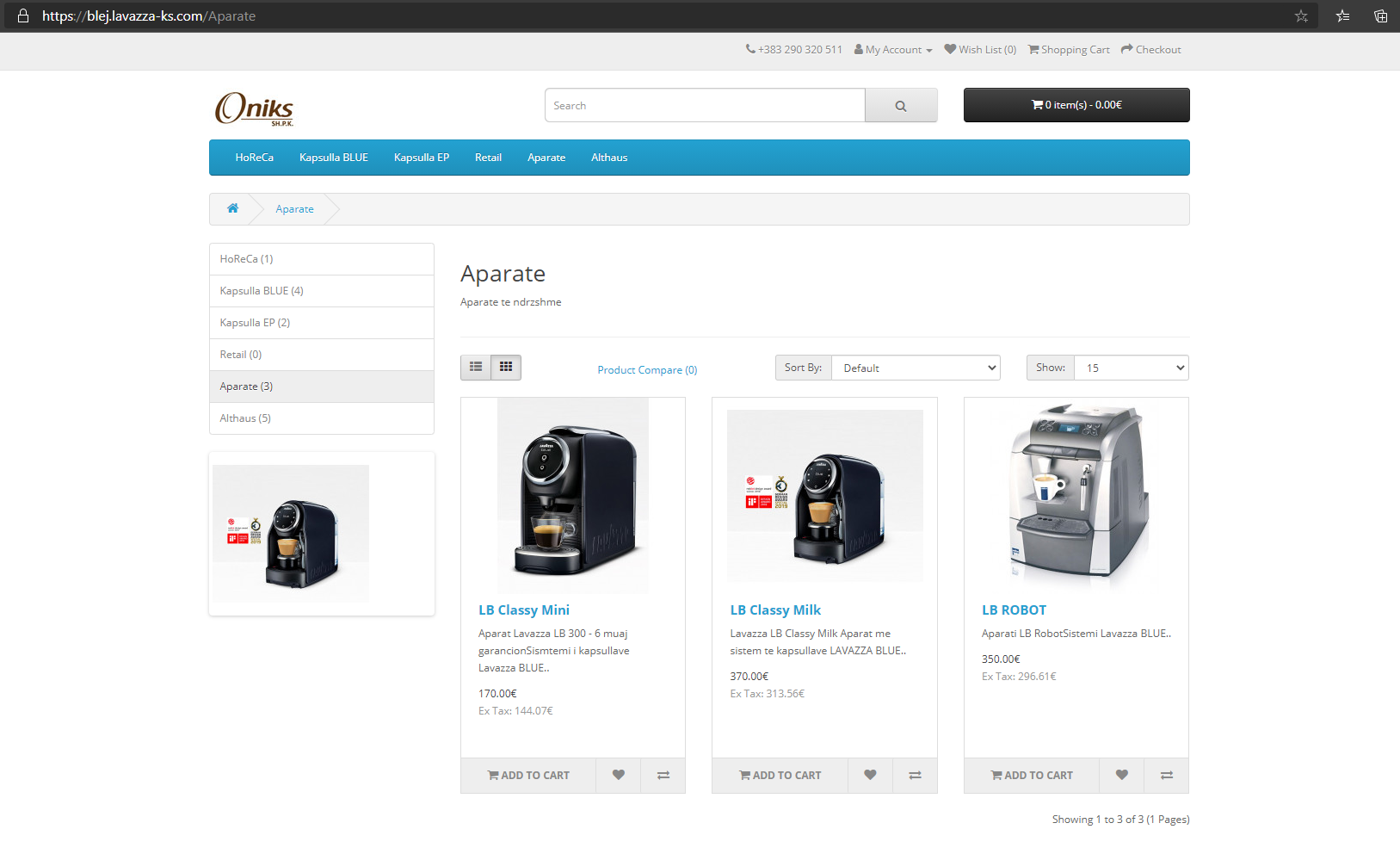Click LB Classy Milk product image
Image resolution: width=1400 pixels, height=854 pixels.
click(825, 496)
